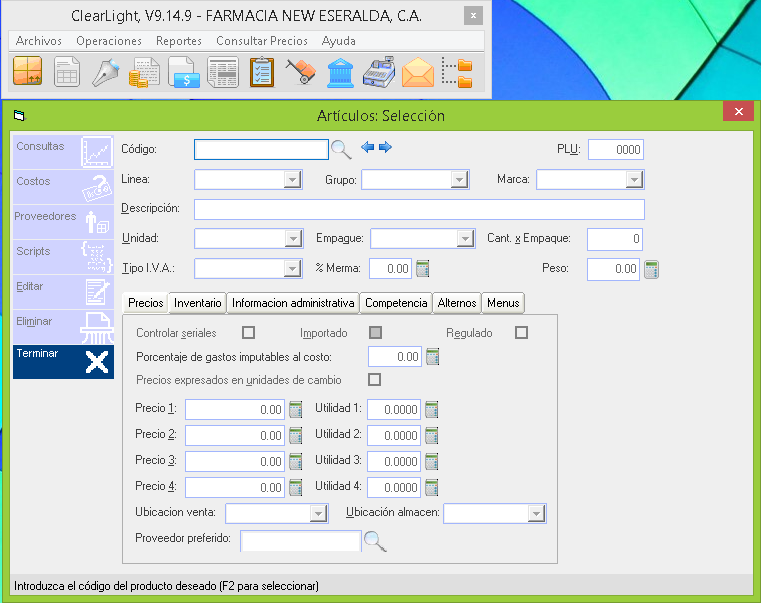Open calculator next to Utilidad 1
761x603 pixels.
coord(431,409)
